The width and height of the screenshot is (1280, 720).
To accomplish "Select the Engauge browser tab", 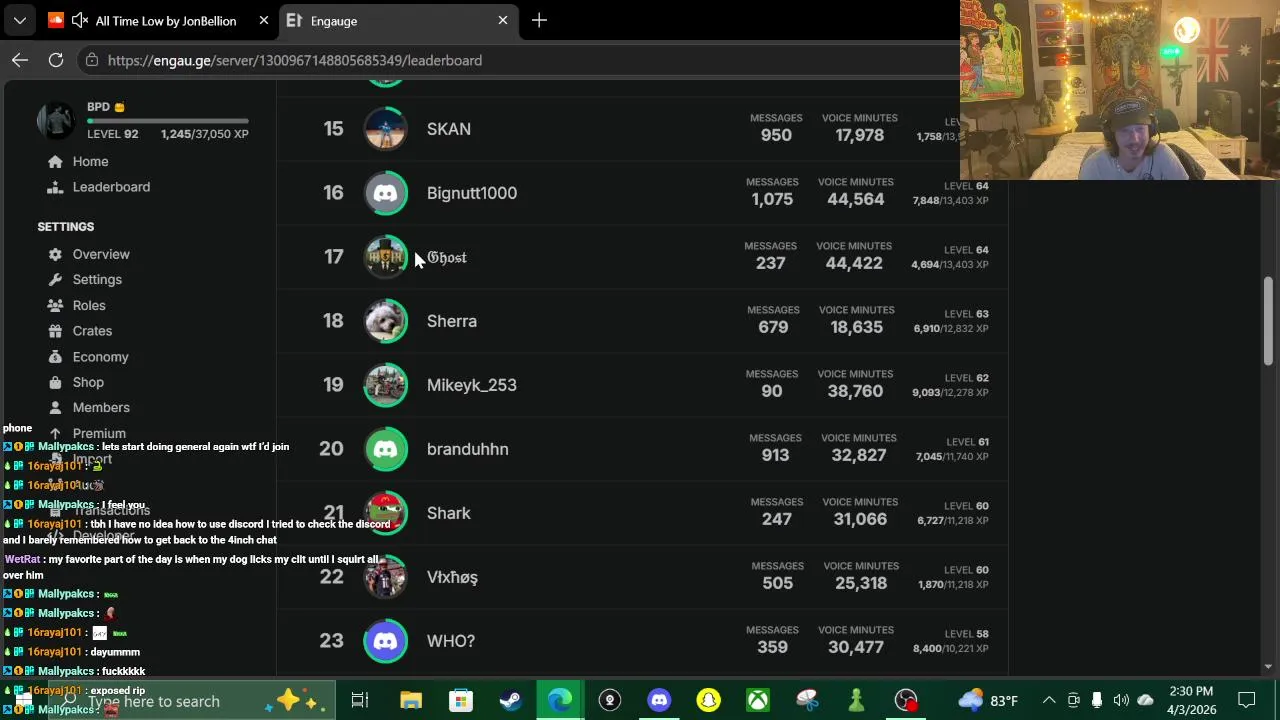I will click(400, 20).
